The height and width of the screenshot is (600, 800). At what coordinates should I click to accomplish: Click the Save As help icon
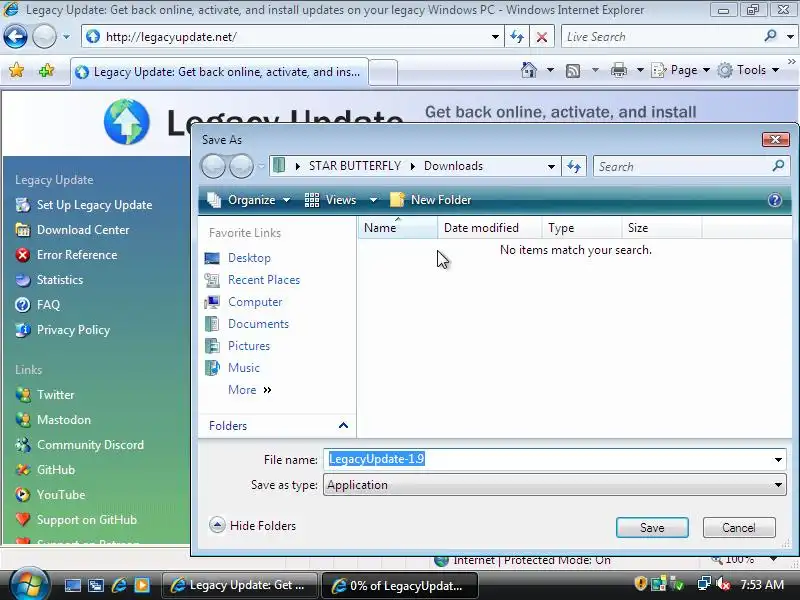[774, 200]
